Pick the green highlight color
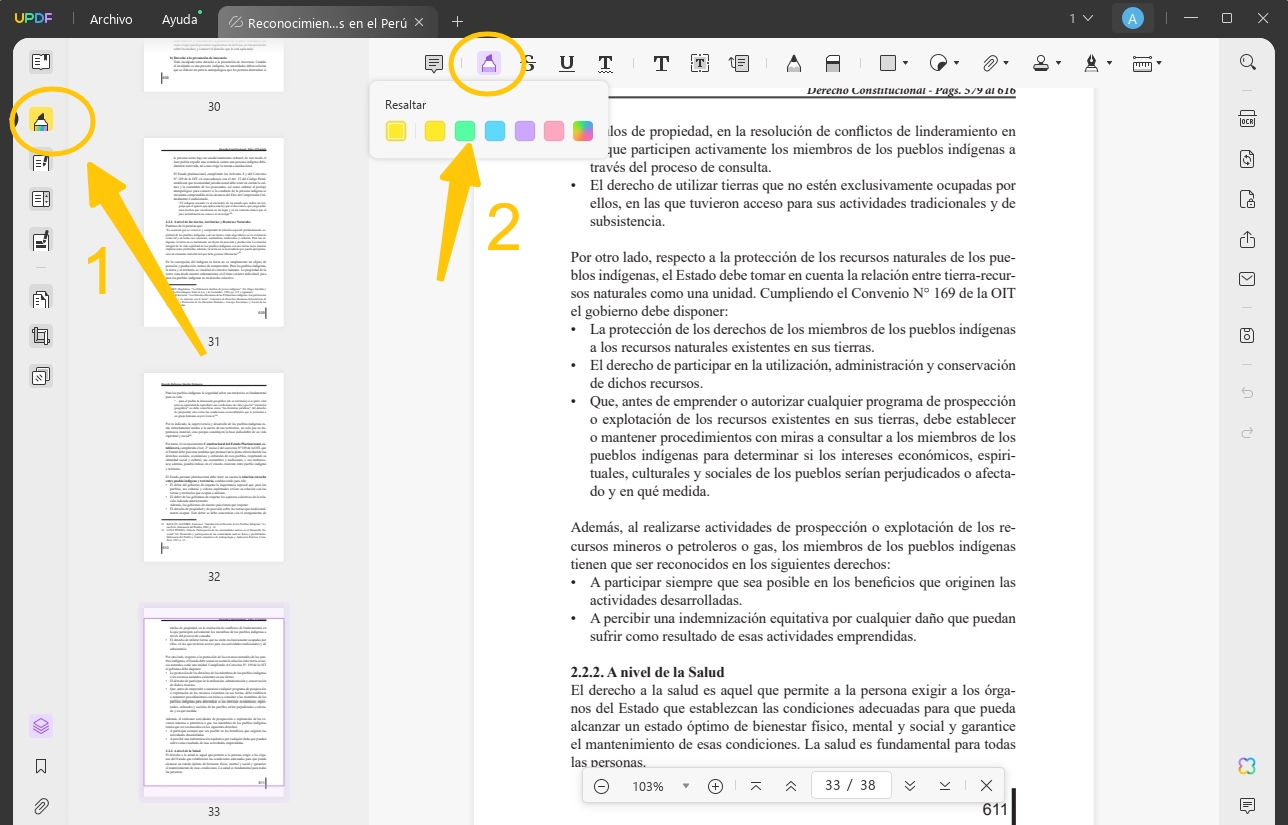 465,131
